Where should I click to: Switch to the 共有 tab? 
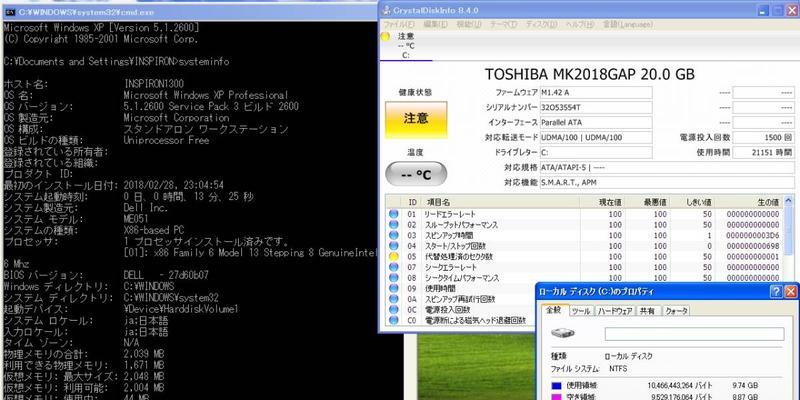tap(648, 311)
